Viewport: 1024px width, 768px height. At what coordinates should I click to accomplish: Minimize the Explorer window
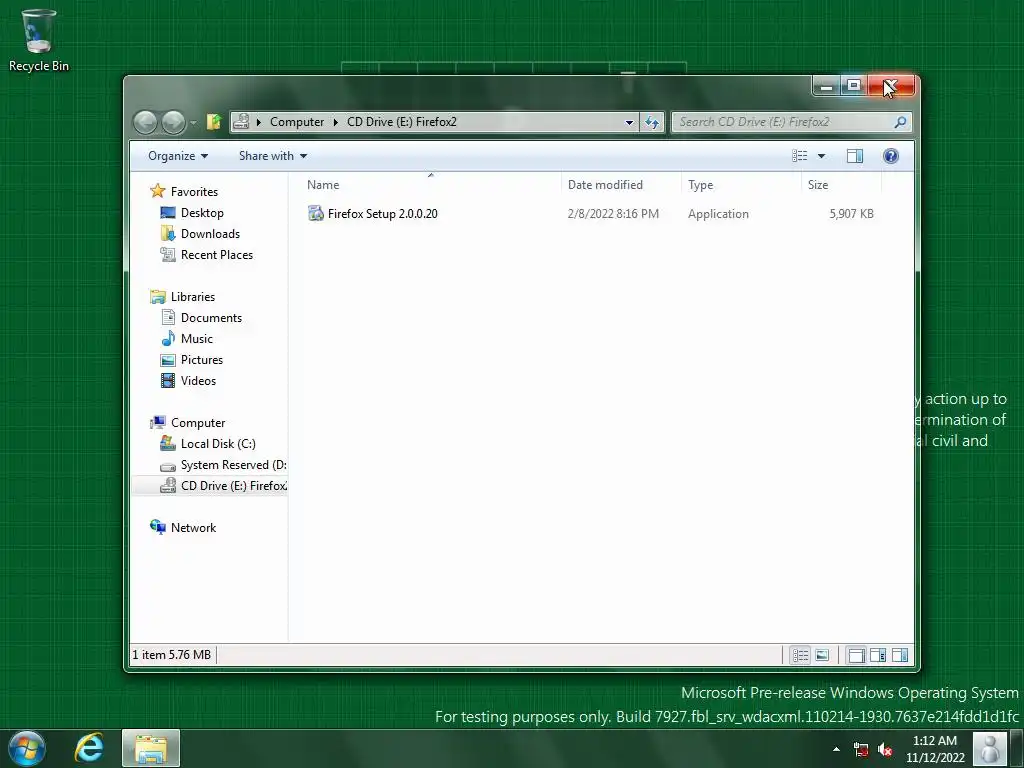(x=826, y=86)
